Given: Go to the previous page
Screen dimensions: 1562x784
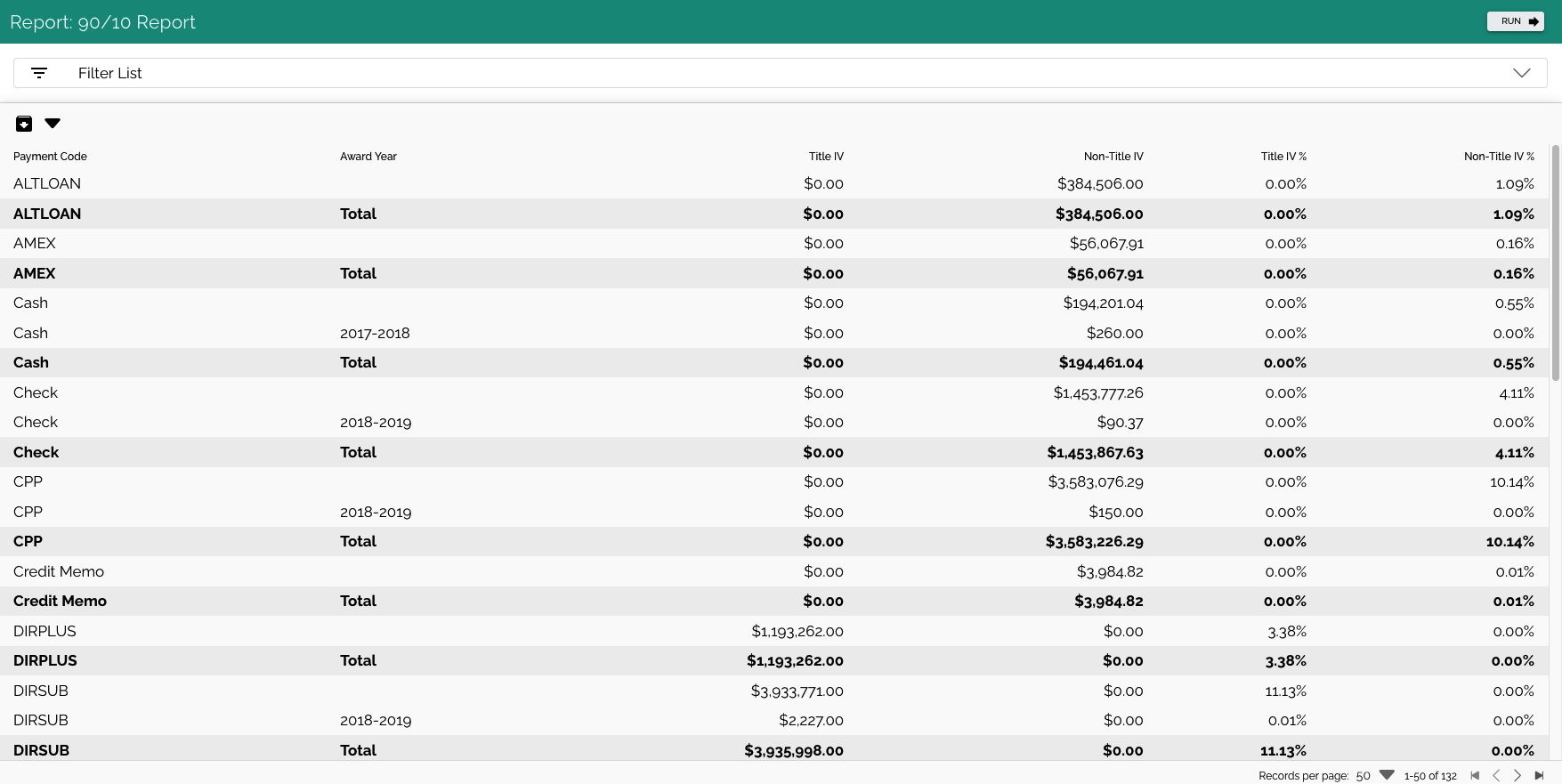Looking at the screenshot, I should (1496, 775).
